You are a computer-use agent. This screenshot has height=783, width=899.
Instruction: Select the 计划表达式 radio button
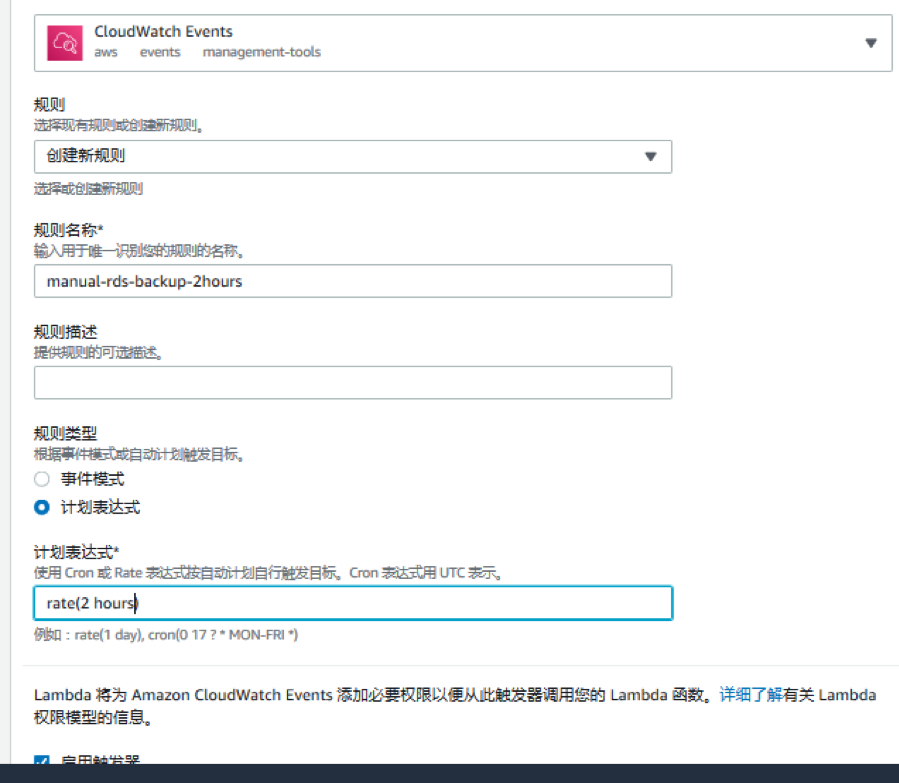[42, 507]
